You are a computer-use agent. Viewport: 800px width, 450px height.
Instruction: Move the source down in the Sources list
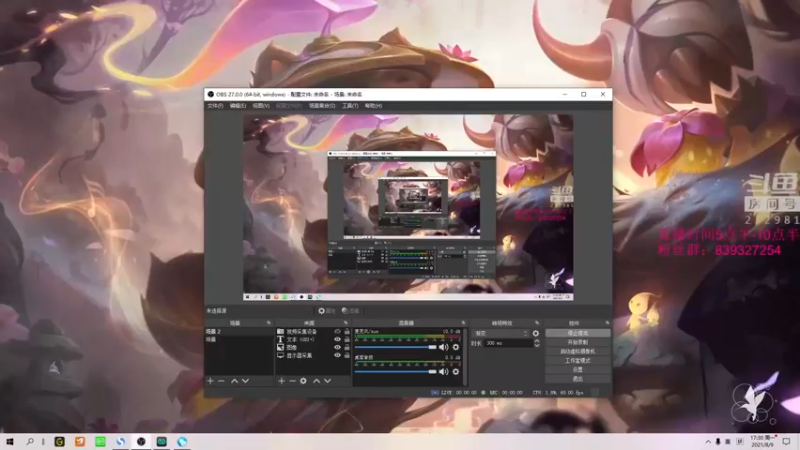click(328, 381)
